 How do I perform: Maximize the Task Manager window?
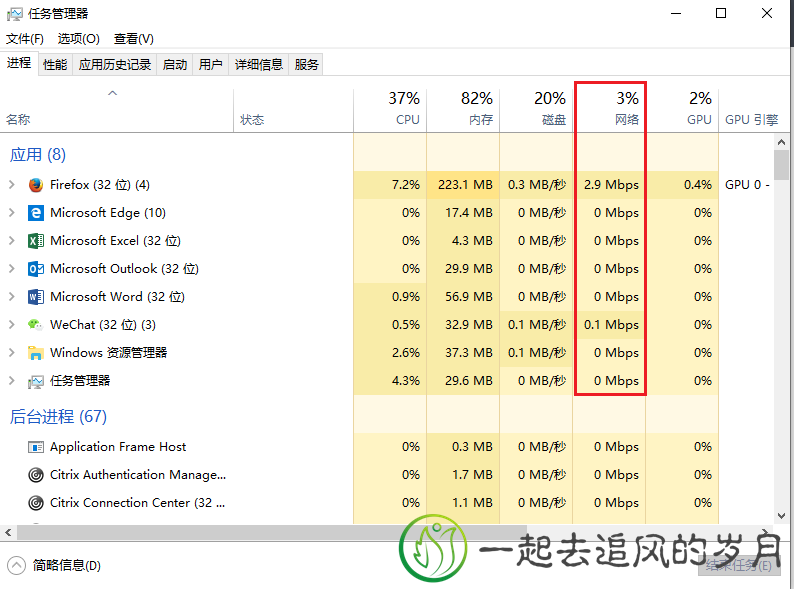click(x=721, y=14)
